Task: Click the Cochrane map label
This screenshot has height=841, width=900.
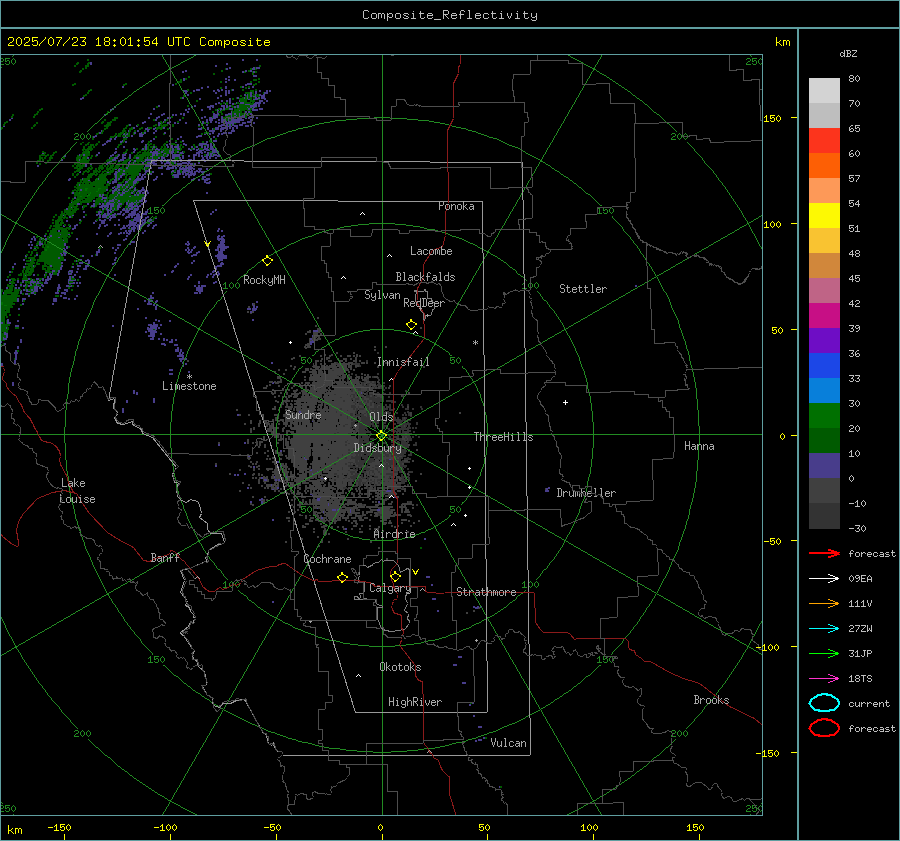Action: coord(327,559)
